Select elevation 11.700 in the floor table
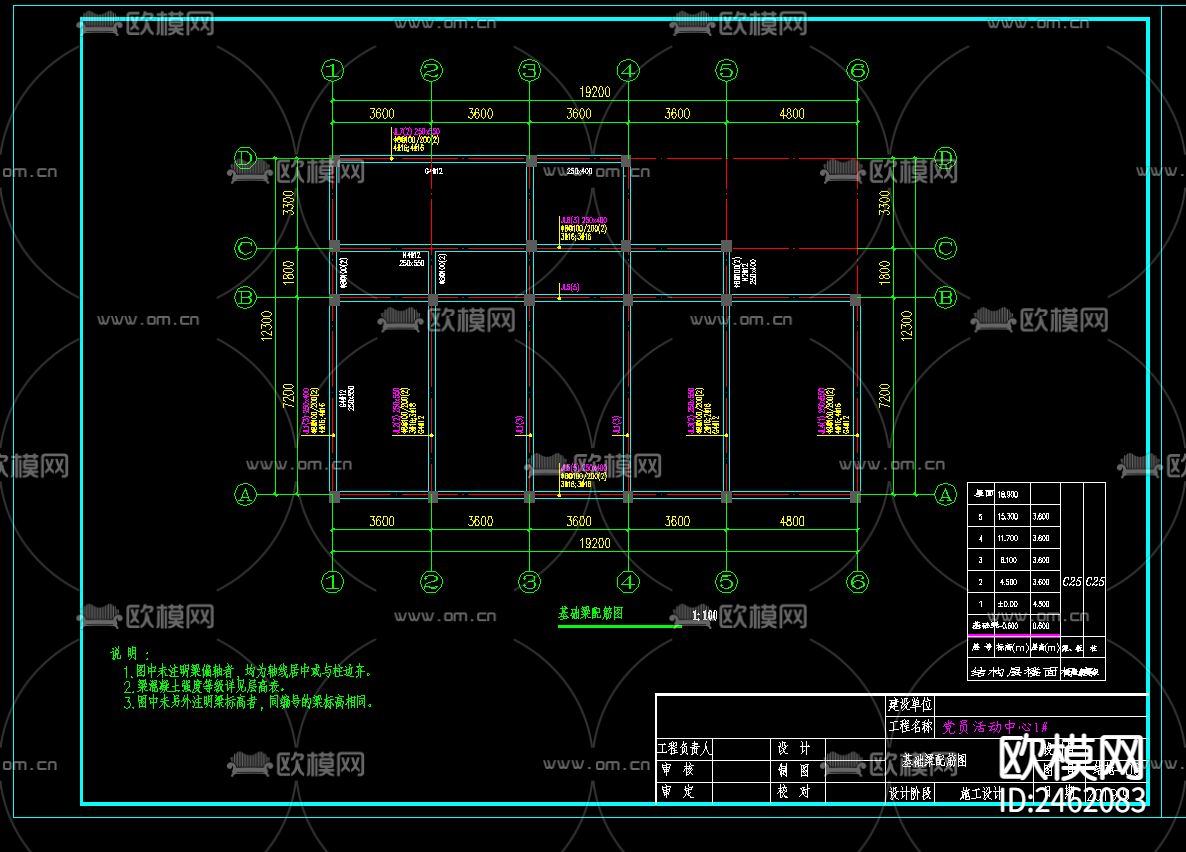 [1007, 539]
